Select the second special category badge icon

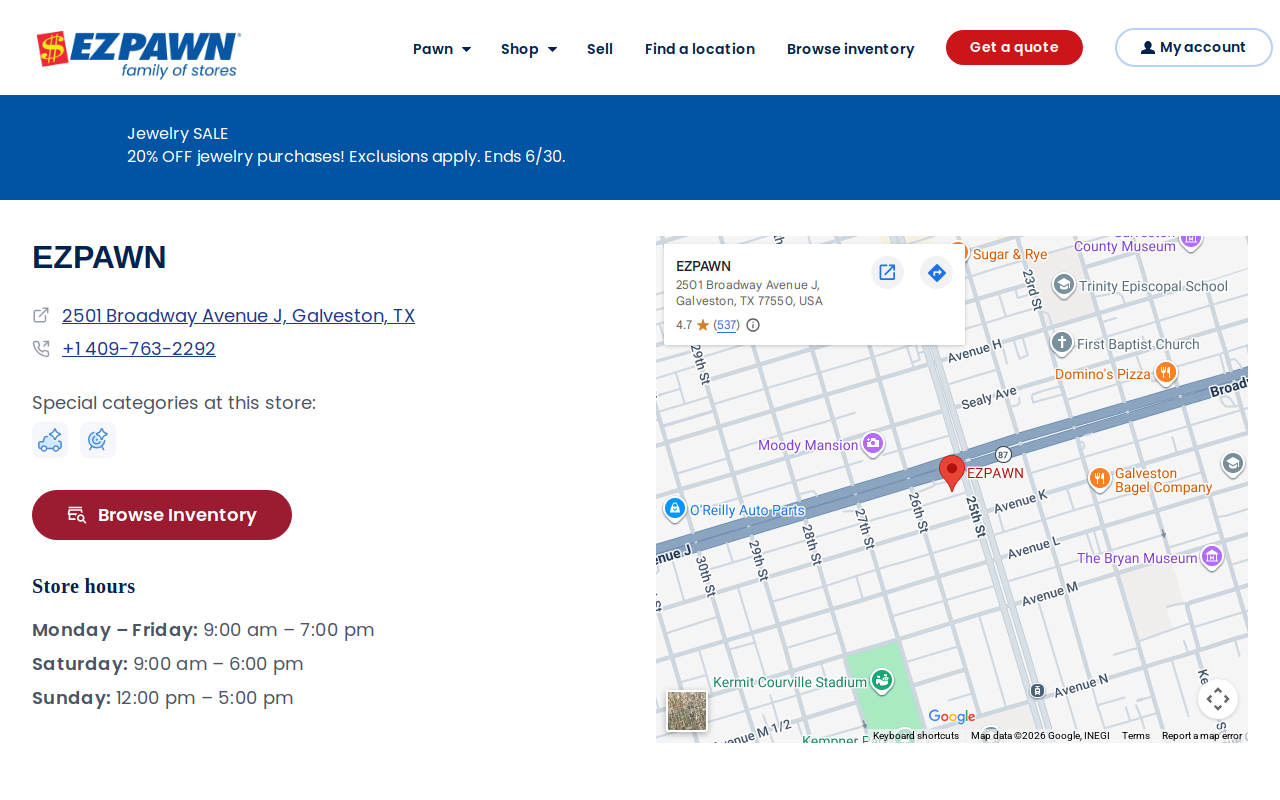[98, 440]
